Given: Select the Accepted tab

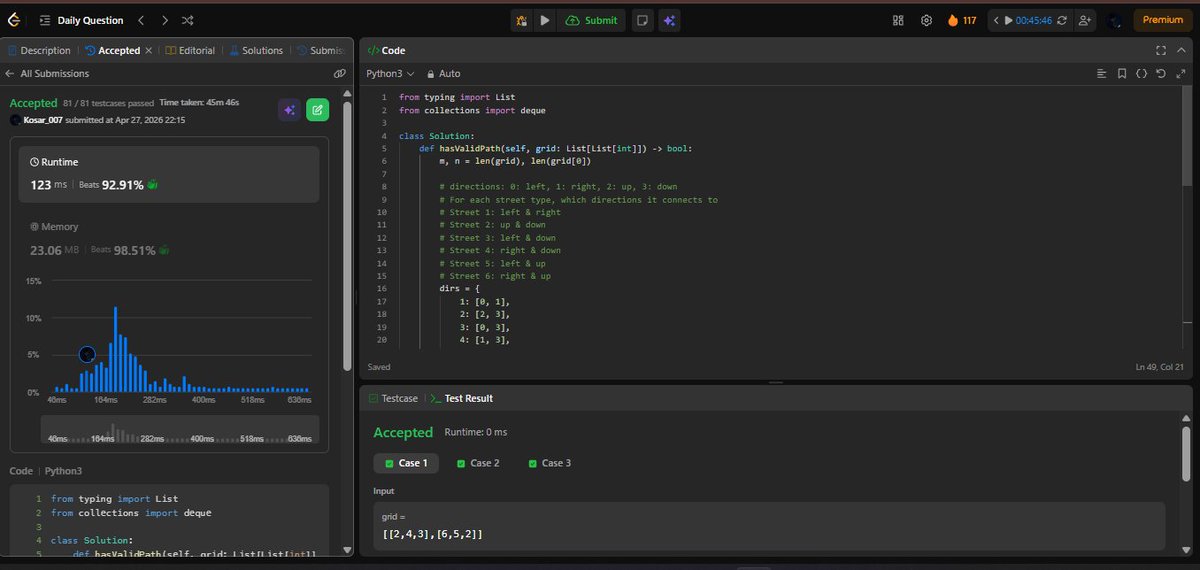Looking at the screenshot, I should (x=112, y=50).
